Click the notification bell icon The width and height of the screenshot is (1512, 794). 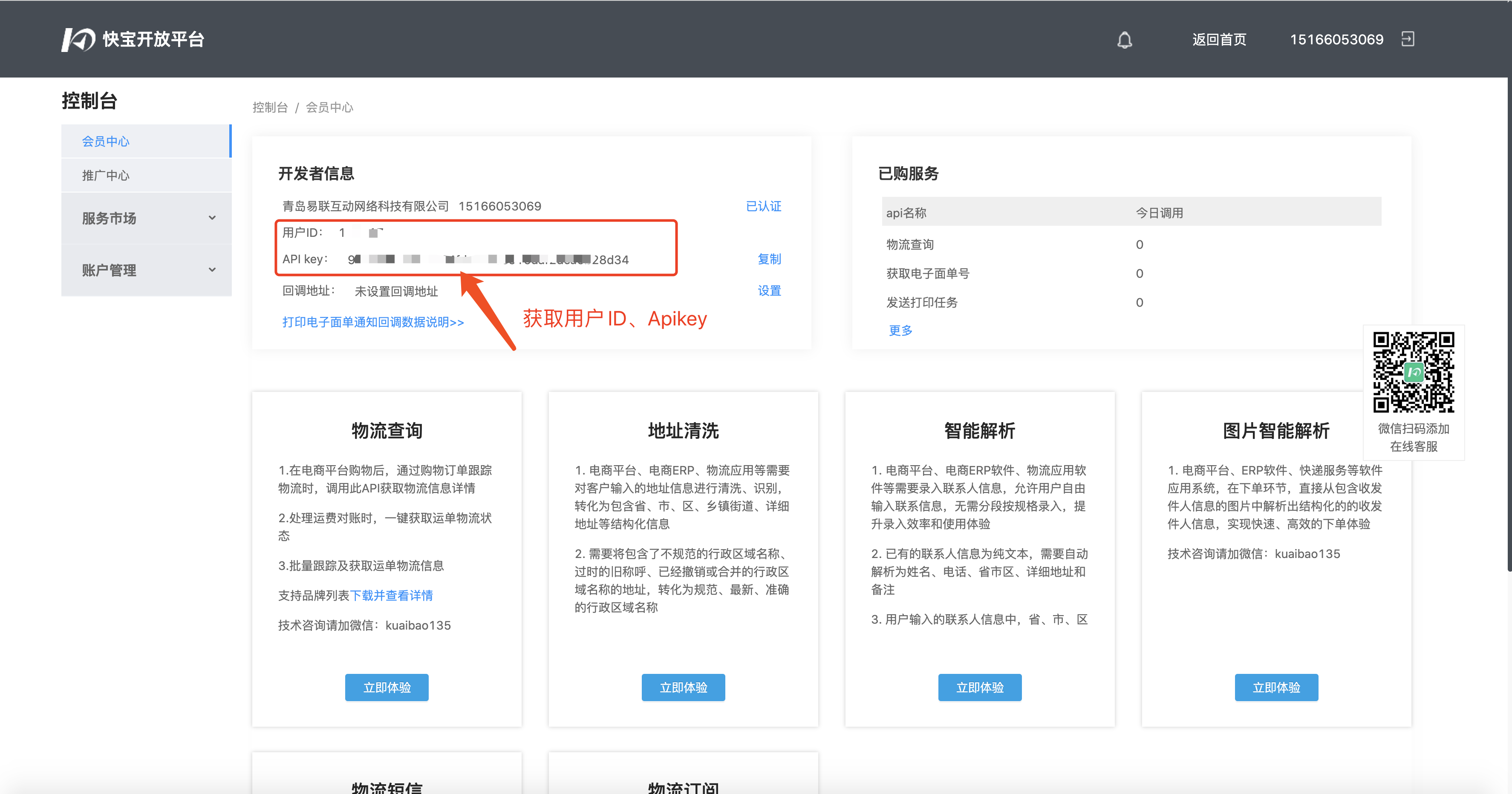(1124, 40)
